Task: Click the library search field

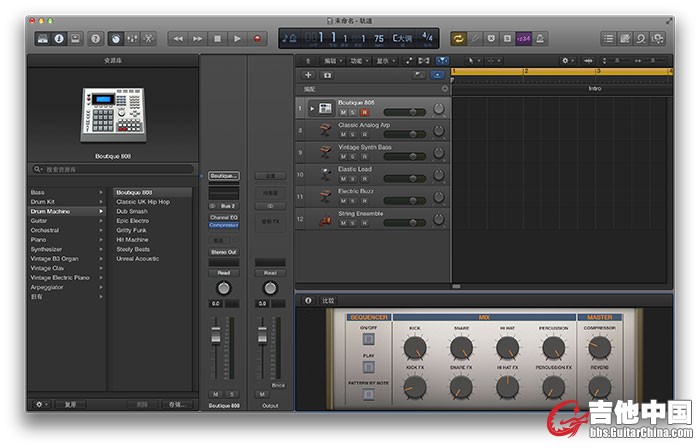Action: point(113,169)
